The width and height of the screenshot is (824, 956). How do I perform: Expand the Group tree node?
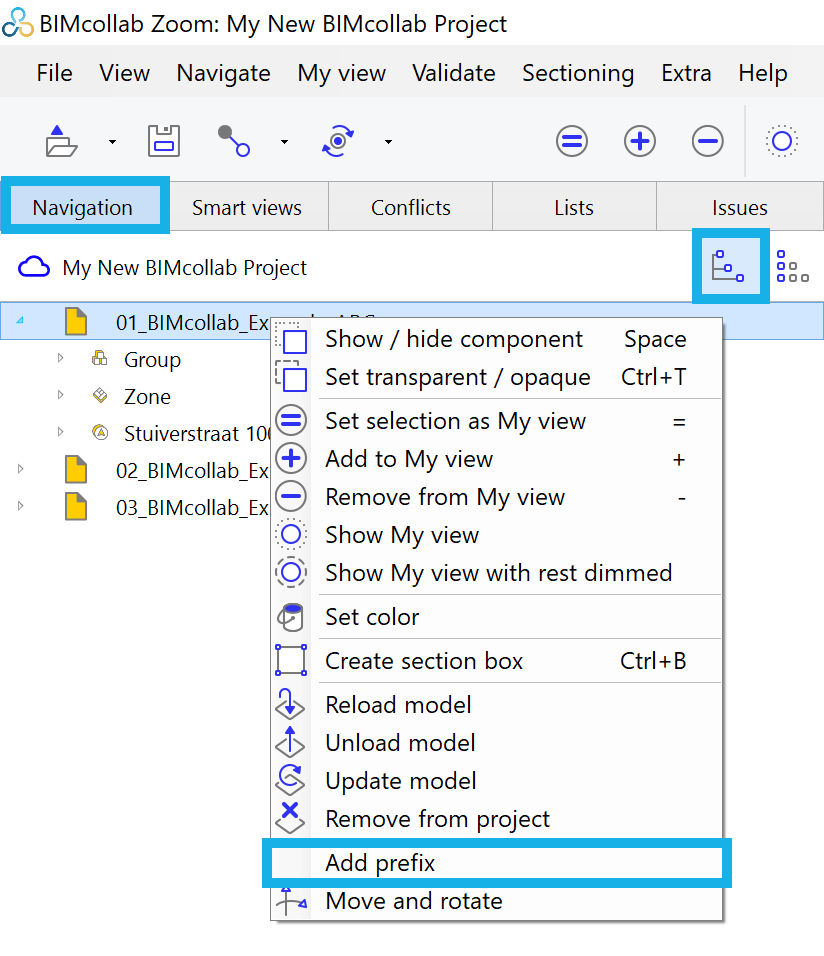point(60,358)
